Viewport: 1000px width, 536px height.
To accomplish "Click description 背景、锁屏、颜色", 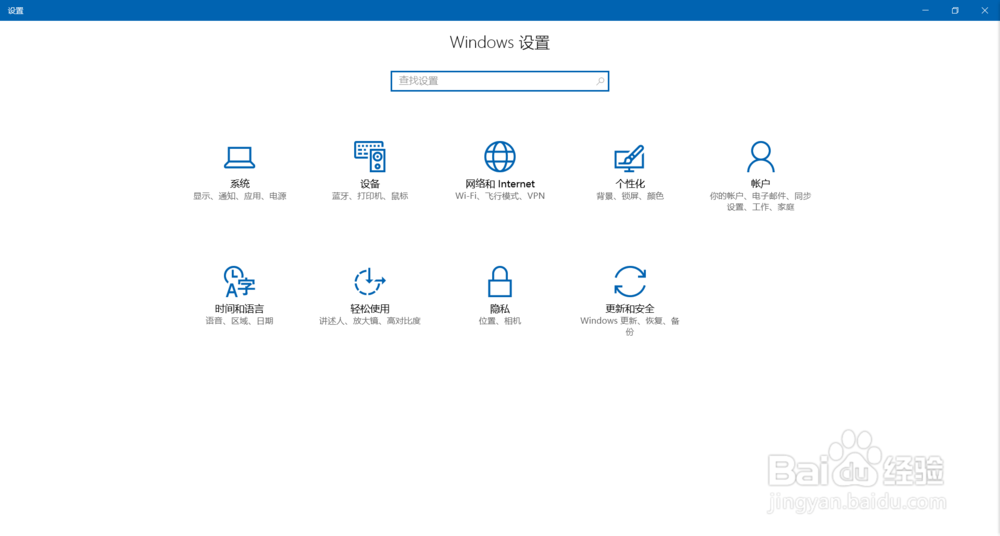I will point(630,197).
